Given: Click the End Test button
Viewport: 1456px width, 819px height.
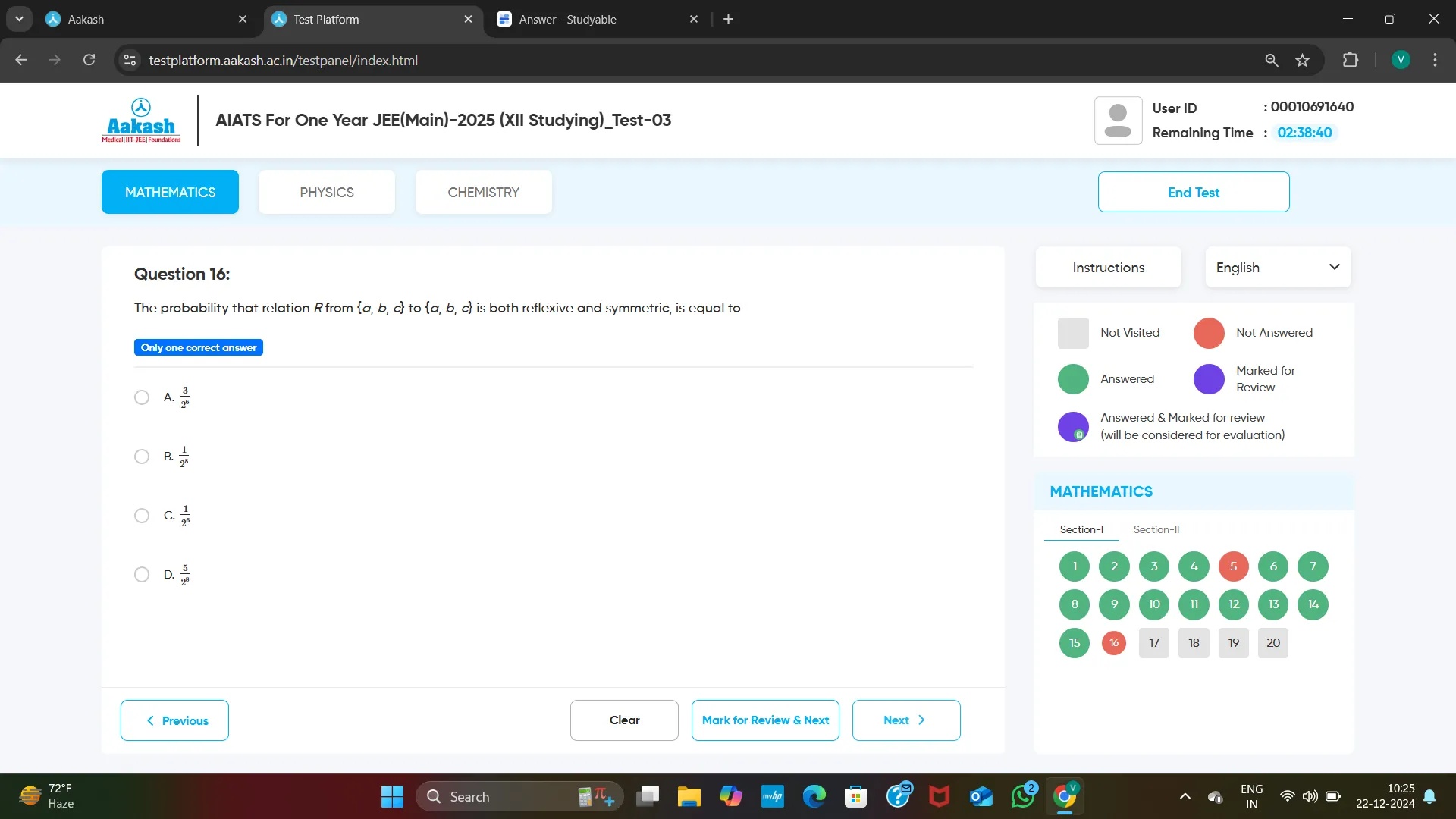Looking at the screenshot, I should pyautogui.click(x=1193, y=193).
